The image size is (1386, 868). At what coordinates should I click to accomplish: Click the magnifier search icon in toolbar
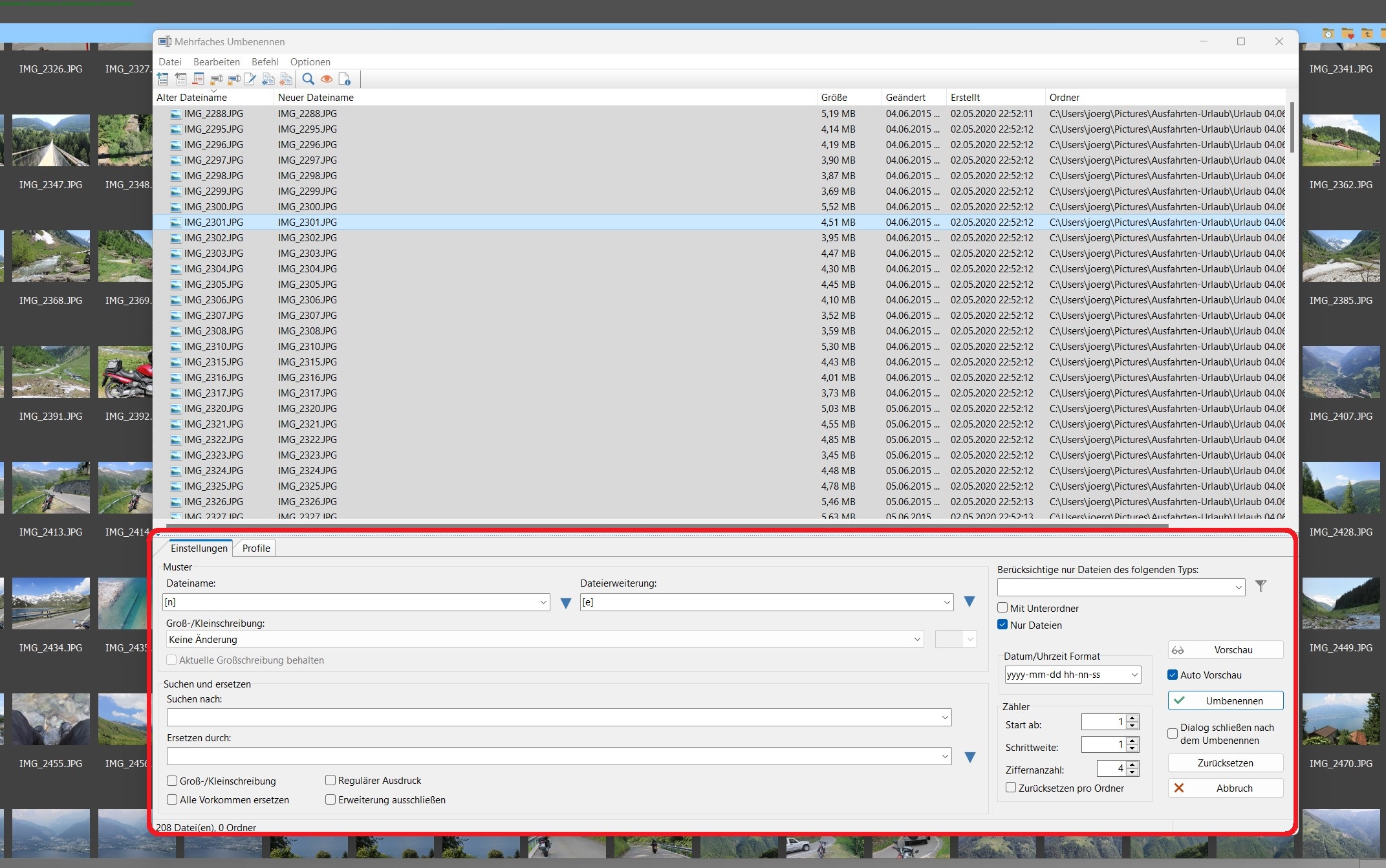pos(309,79)
